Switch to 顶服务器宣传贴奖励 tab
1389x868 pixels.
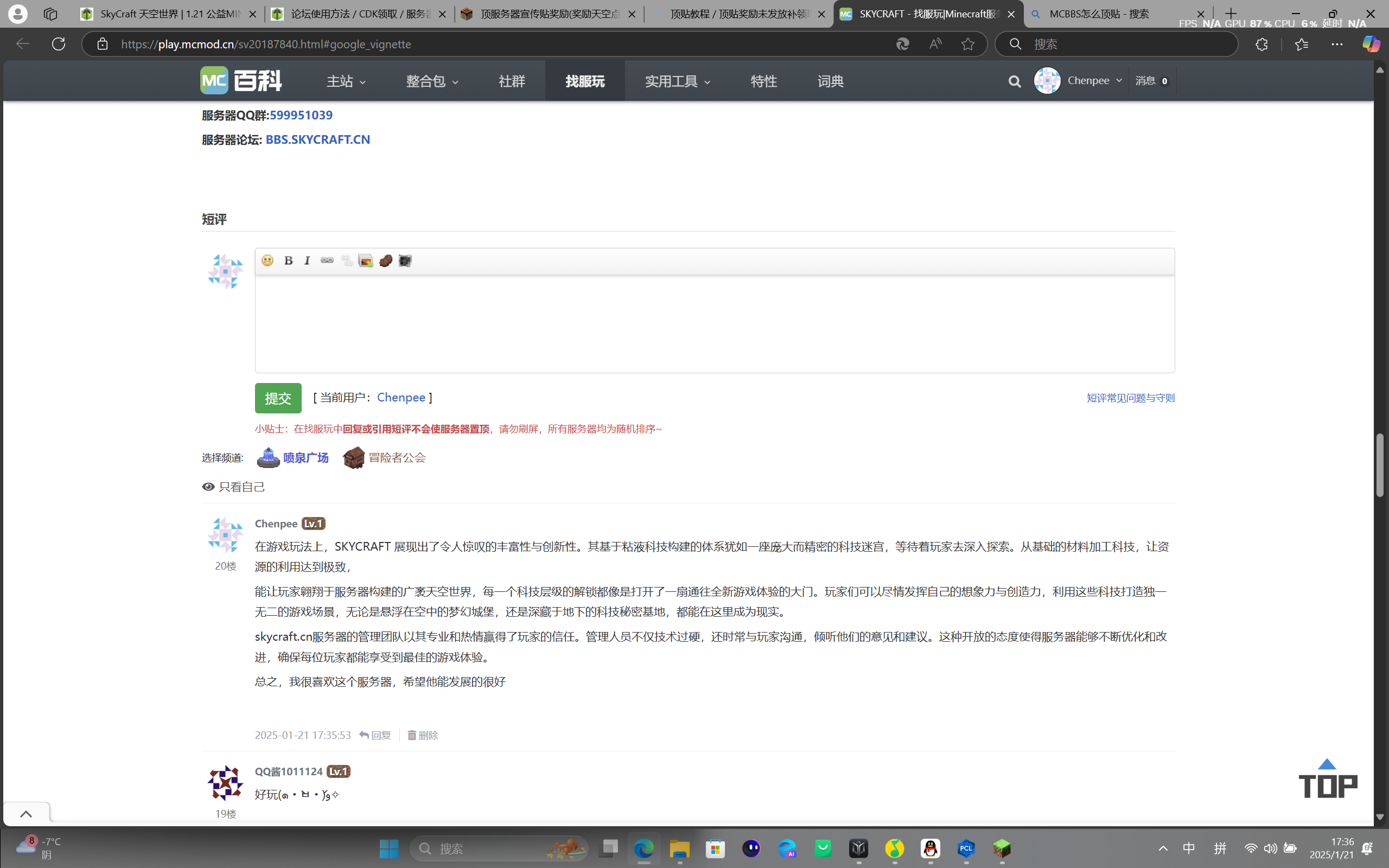click(x=549, y=14)
